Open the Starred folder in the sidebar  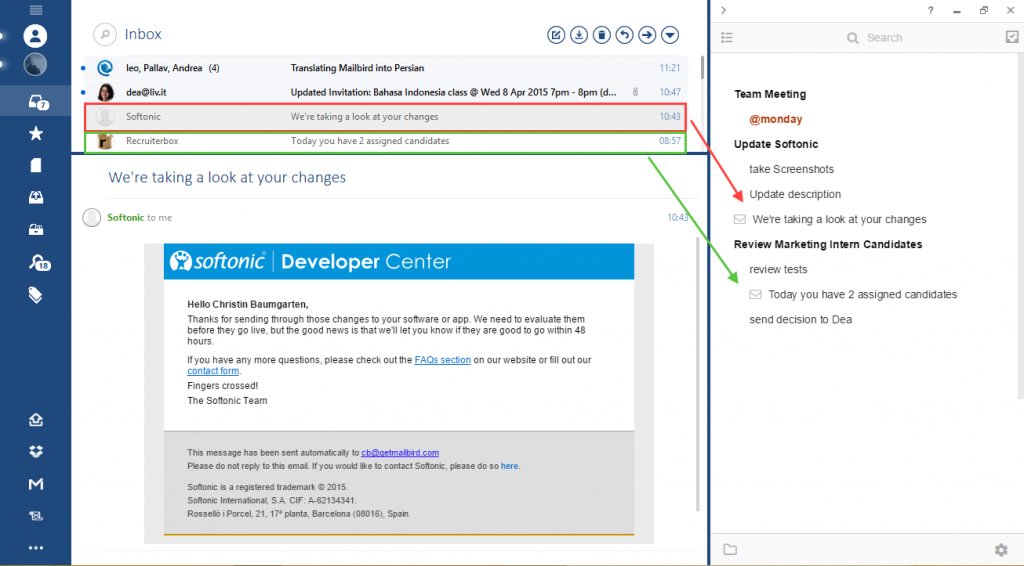click(x=36, y=133)
